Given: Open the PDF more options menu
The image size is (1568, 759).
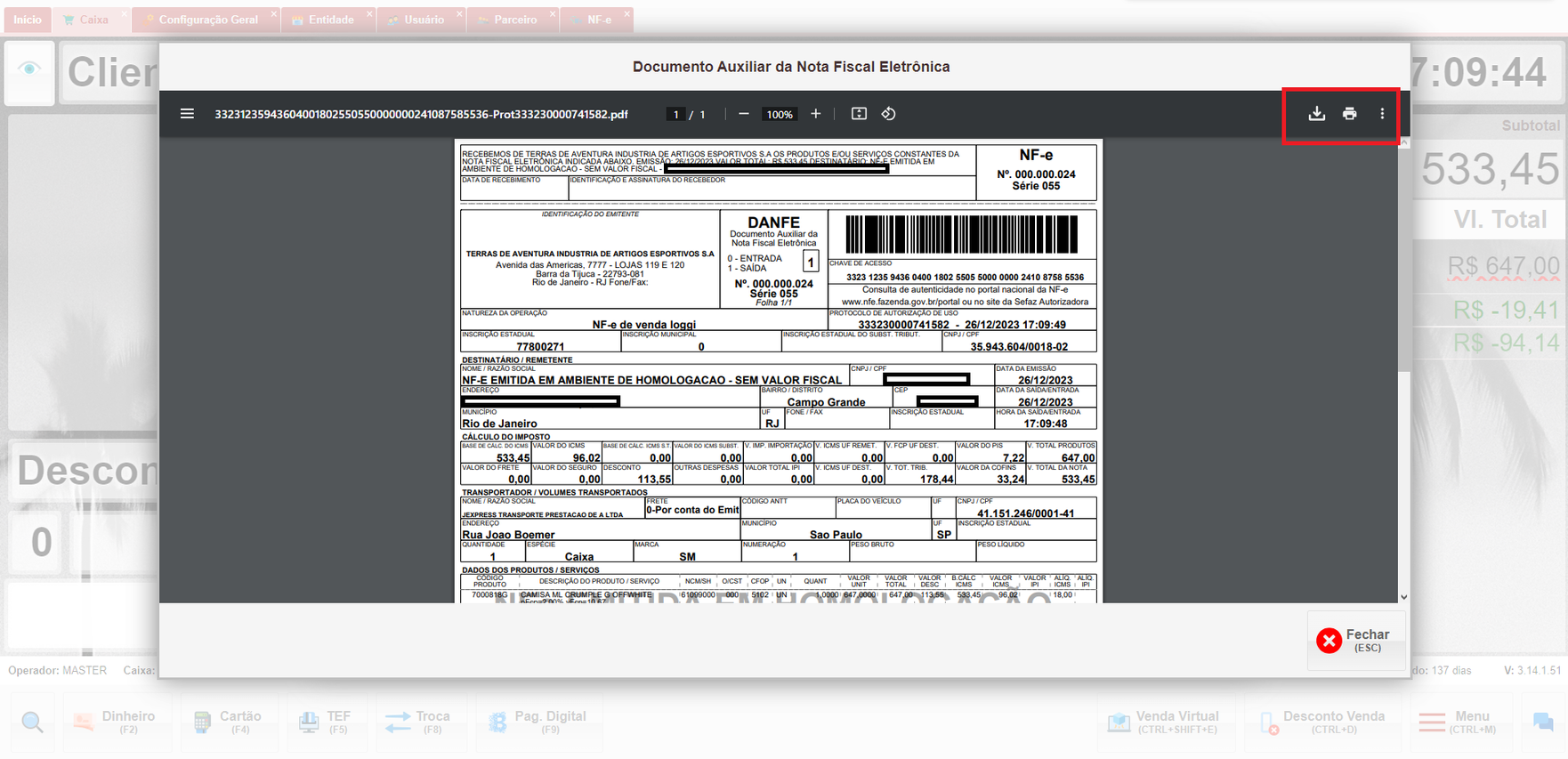Looking at the screenshot, I should click(x=1382, y=114).
